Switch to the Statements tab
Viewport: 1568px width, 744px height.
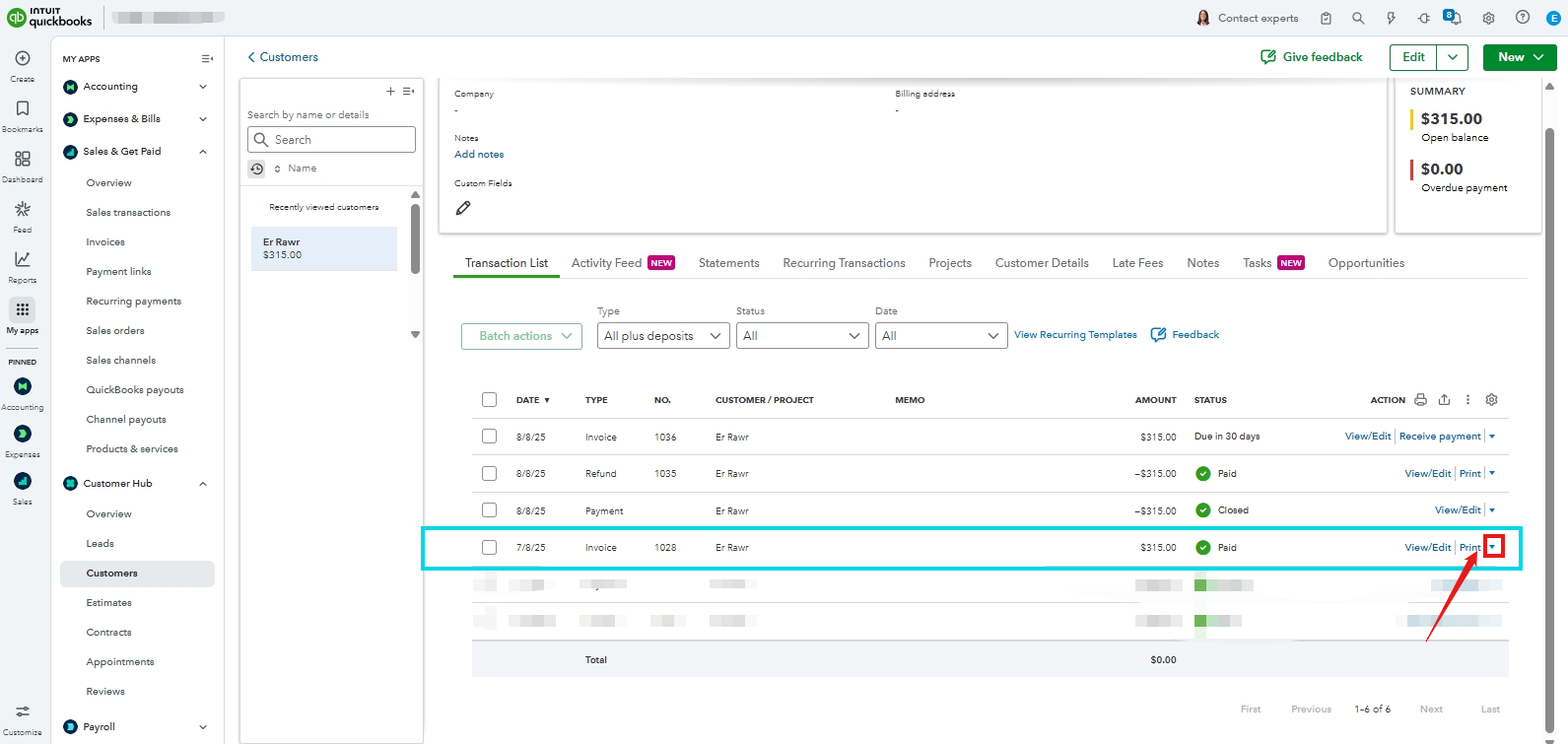[728, 263]
